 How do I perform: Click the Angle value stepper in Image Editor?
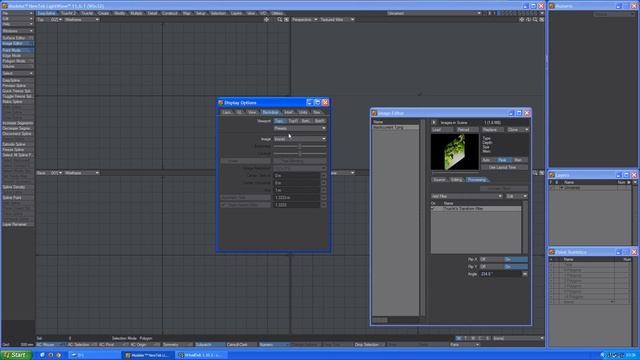[x=525, y=274]
